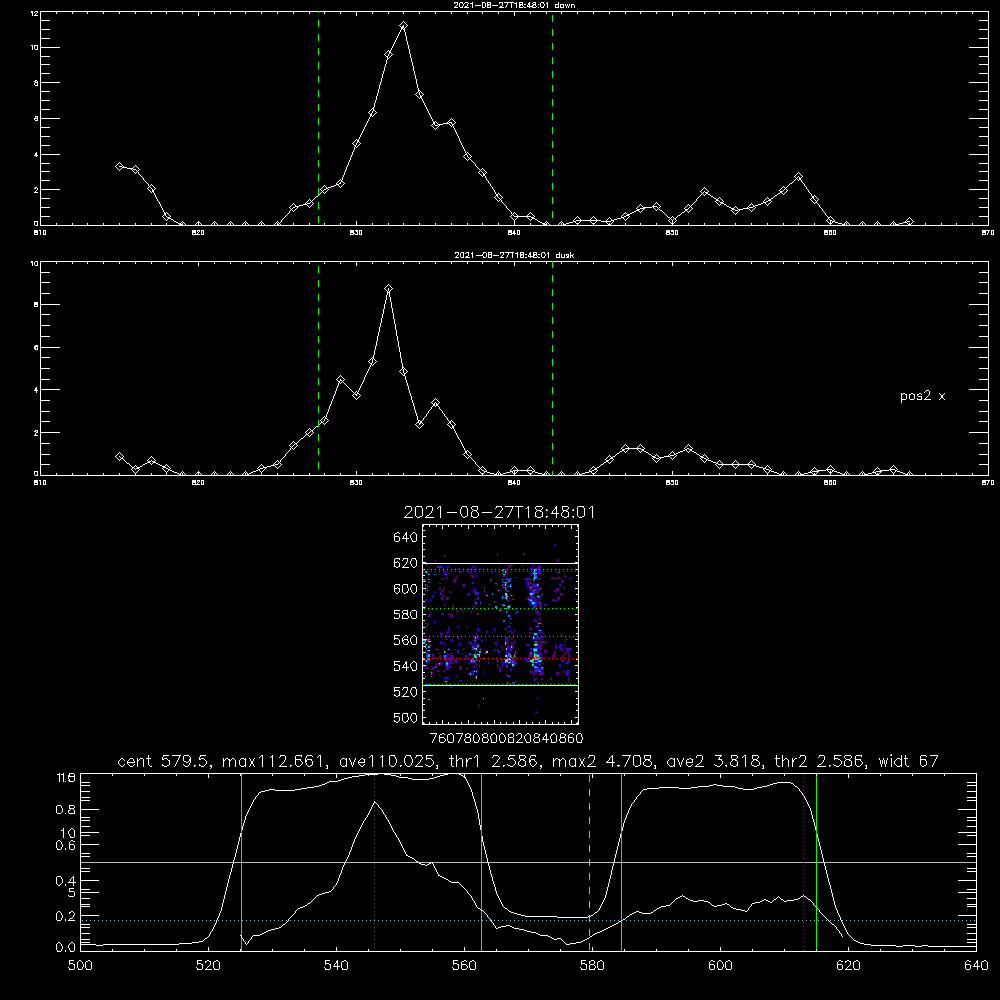The height and width of the screenshot is (1000, 1000).
Task: Click the first diamond data point of dusk curve
Action: point(119,457)
